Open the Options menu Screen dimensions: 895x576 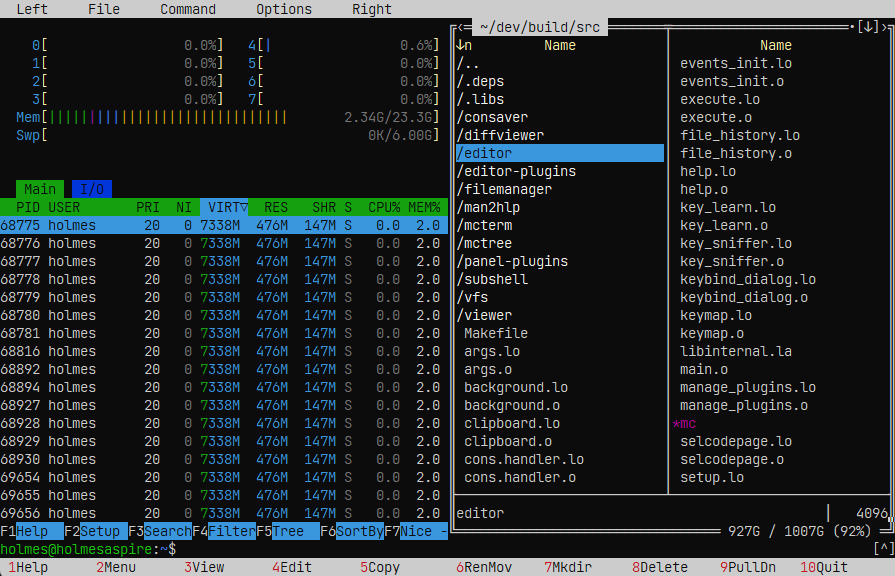(284, 9)
